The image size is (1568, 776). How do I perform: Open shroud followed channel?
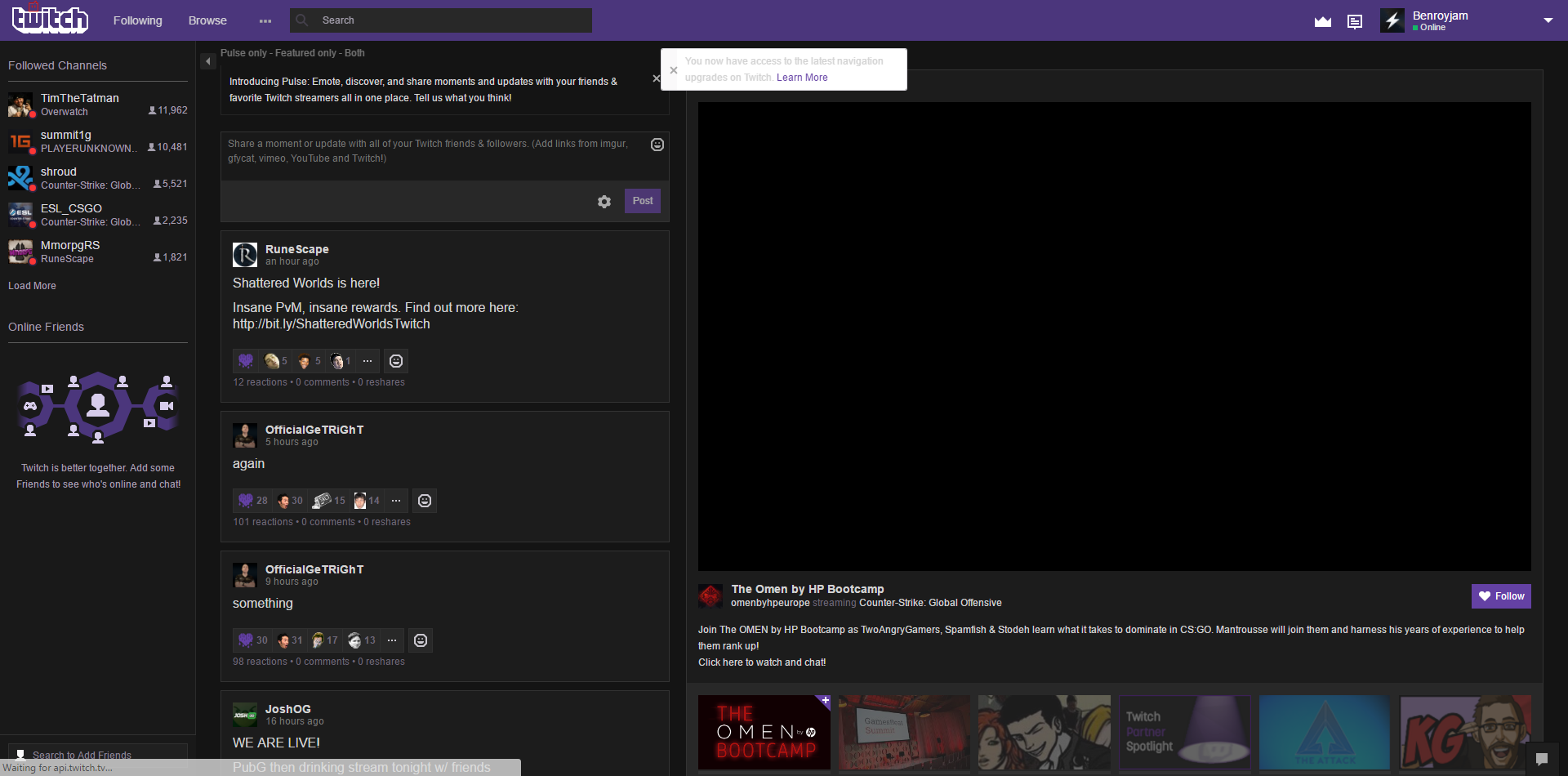[98, 178]
